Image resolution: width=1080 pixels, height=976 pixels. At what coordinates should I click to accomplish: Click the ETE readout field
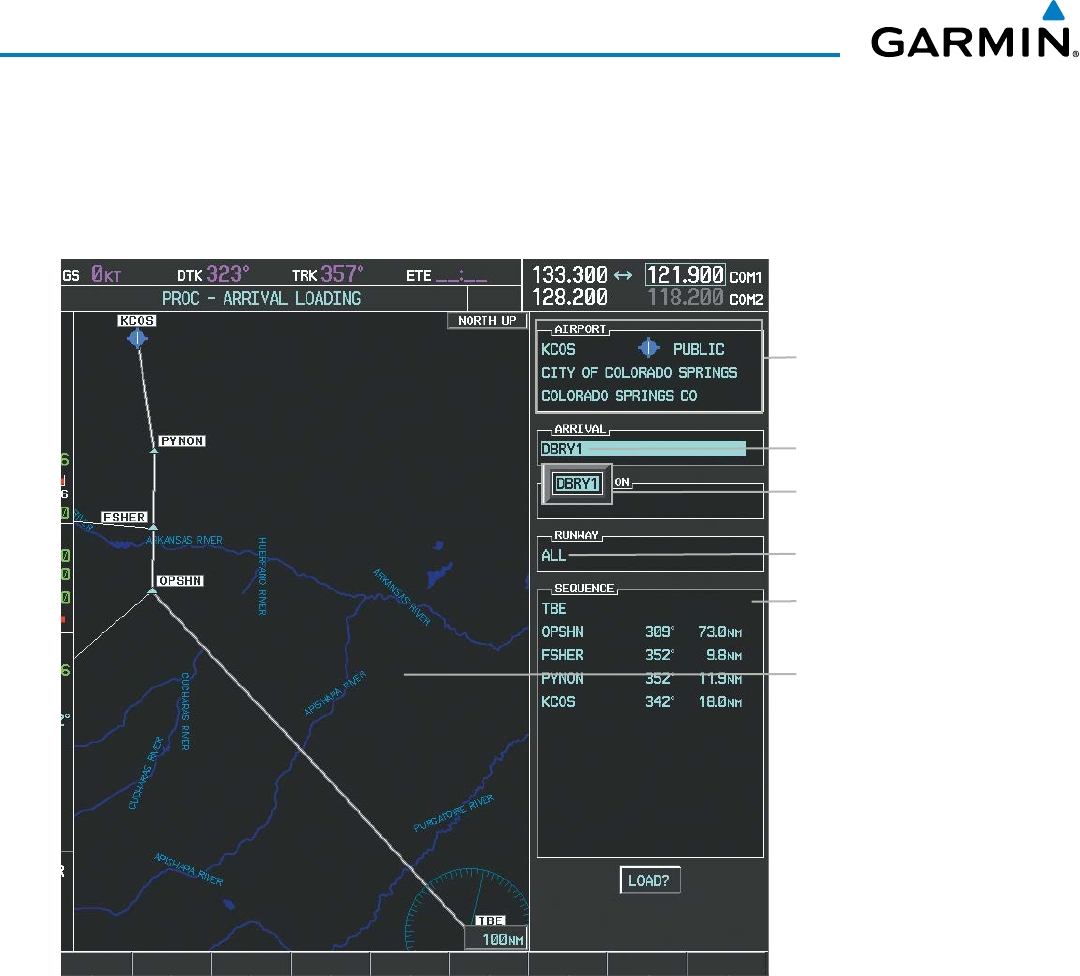(446, 276)
